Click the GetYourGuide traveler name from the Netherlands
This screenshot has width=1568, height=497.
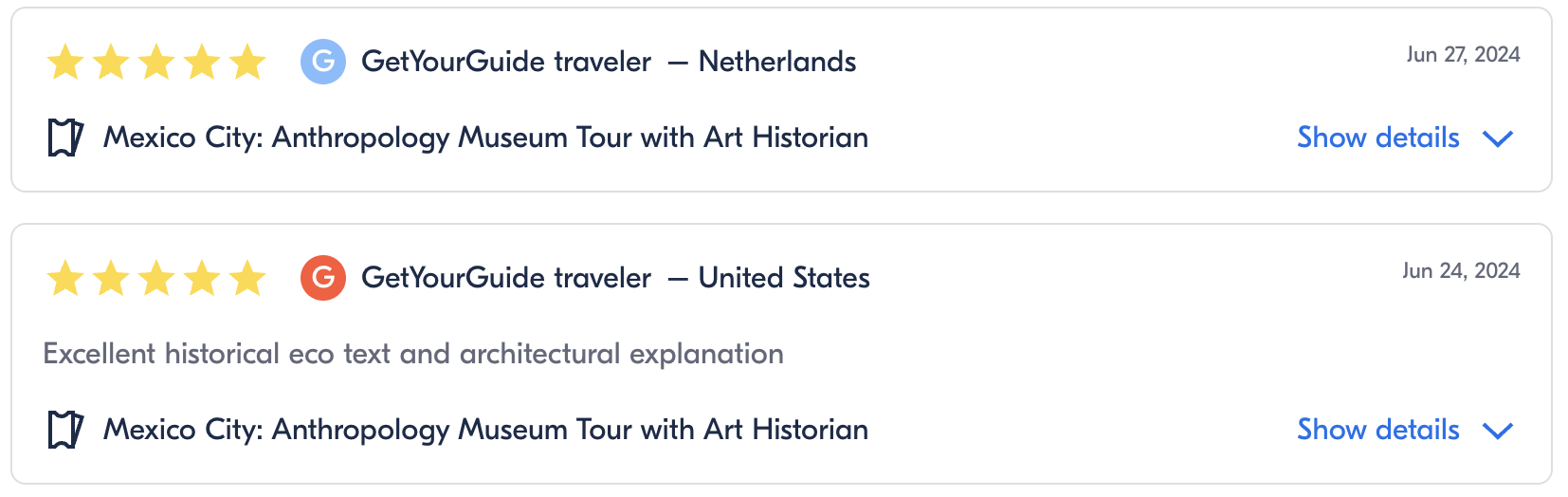click(506, 62)
